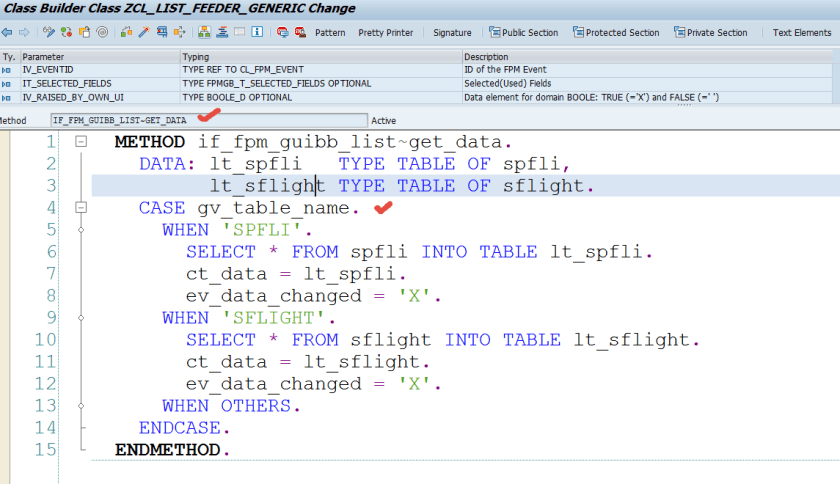Click the Set breakpoint icon in toolbar
840x484 pixels.
[x=283, y=32]
